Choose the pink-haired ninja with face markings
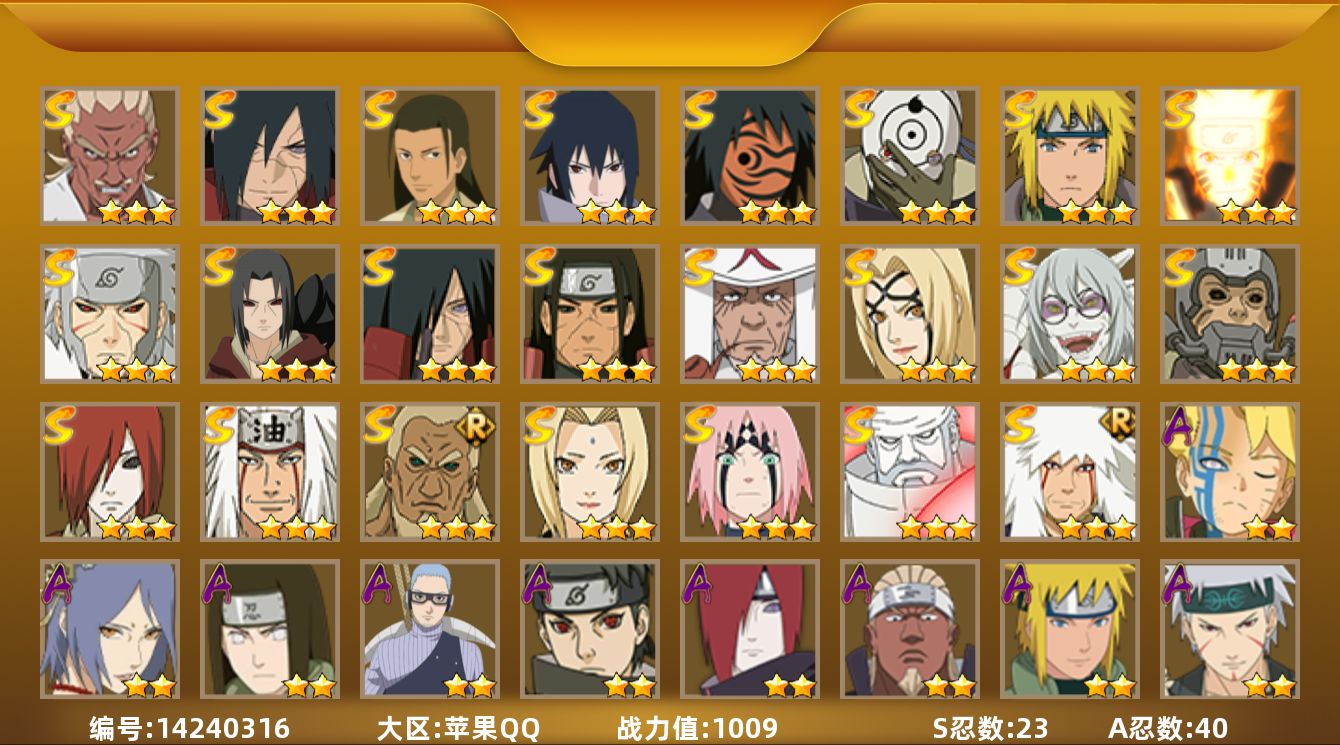 pyautogui.click(x=750, y=471)
